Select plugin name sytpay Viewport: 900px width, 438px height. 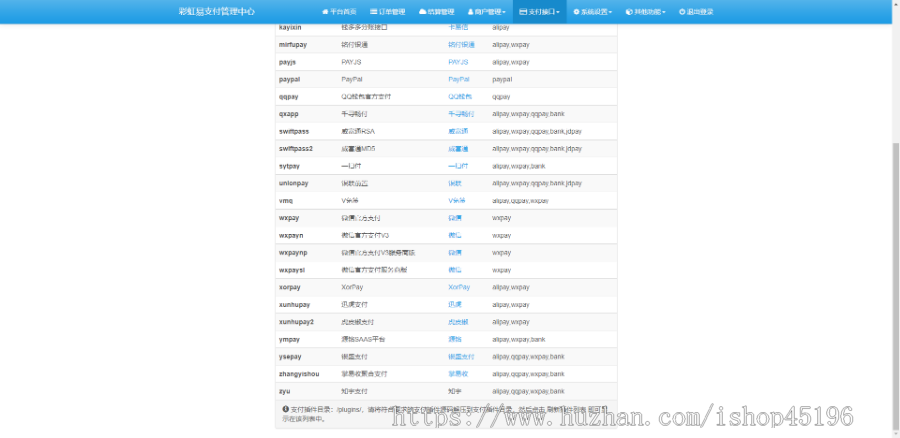coord(289,166)
